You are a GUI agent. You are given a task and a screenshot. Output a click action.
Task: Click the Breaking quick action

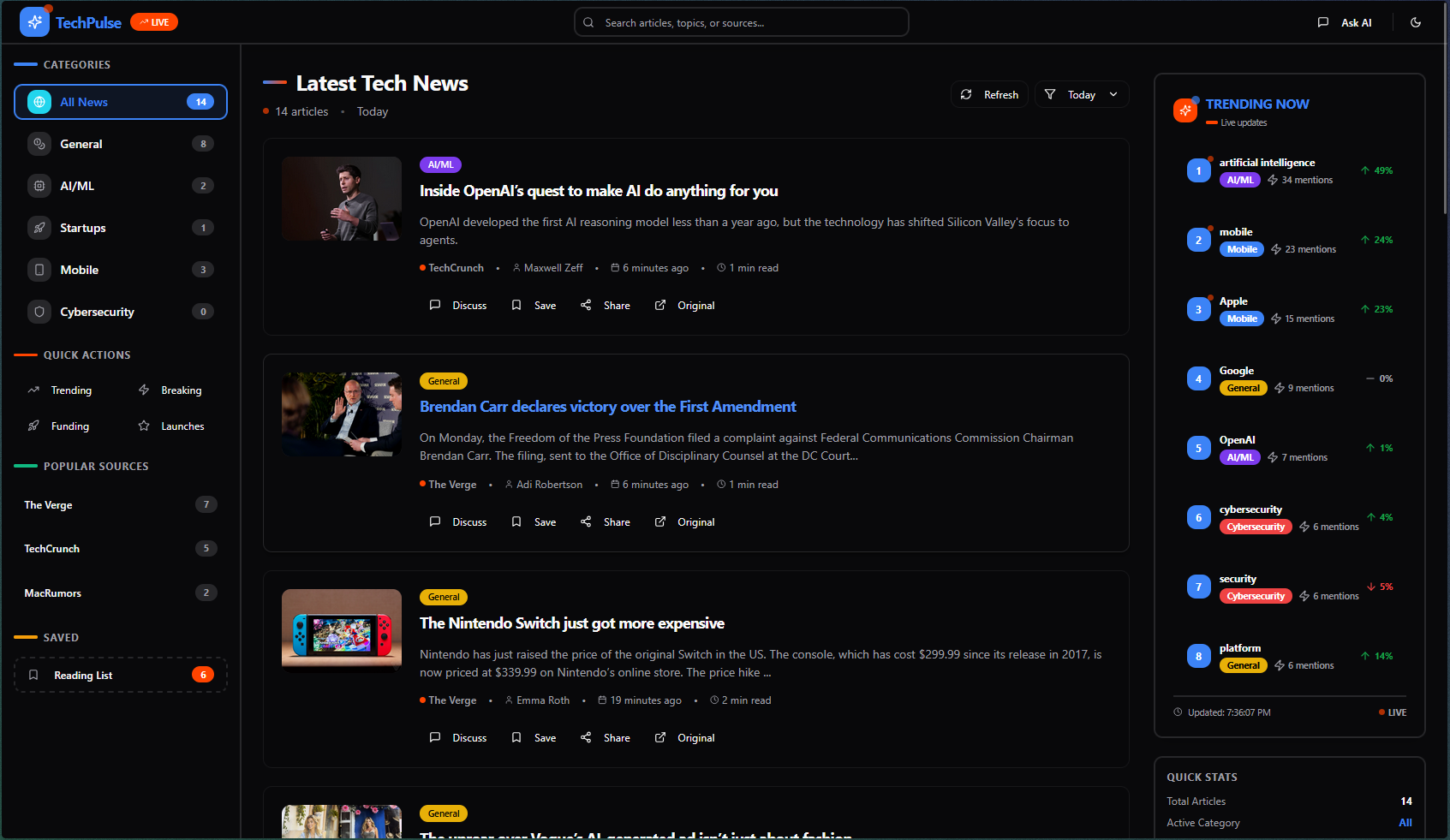coord(170,390)
